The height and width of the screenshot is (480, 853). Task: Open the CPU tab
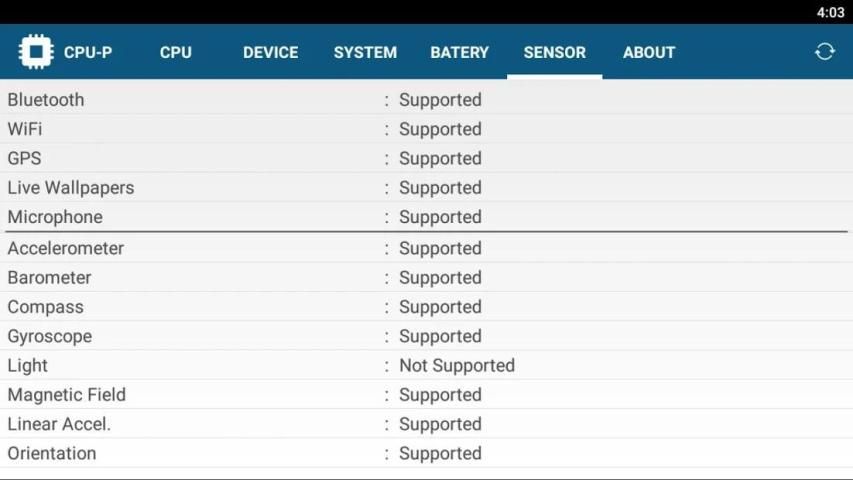(x=176, y=52)
